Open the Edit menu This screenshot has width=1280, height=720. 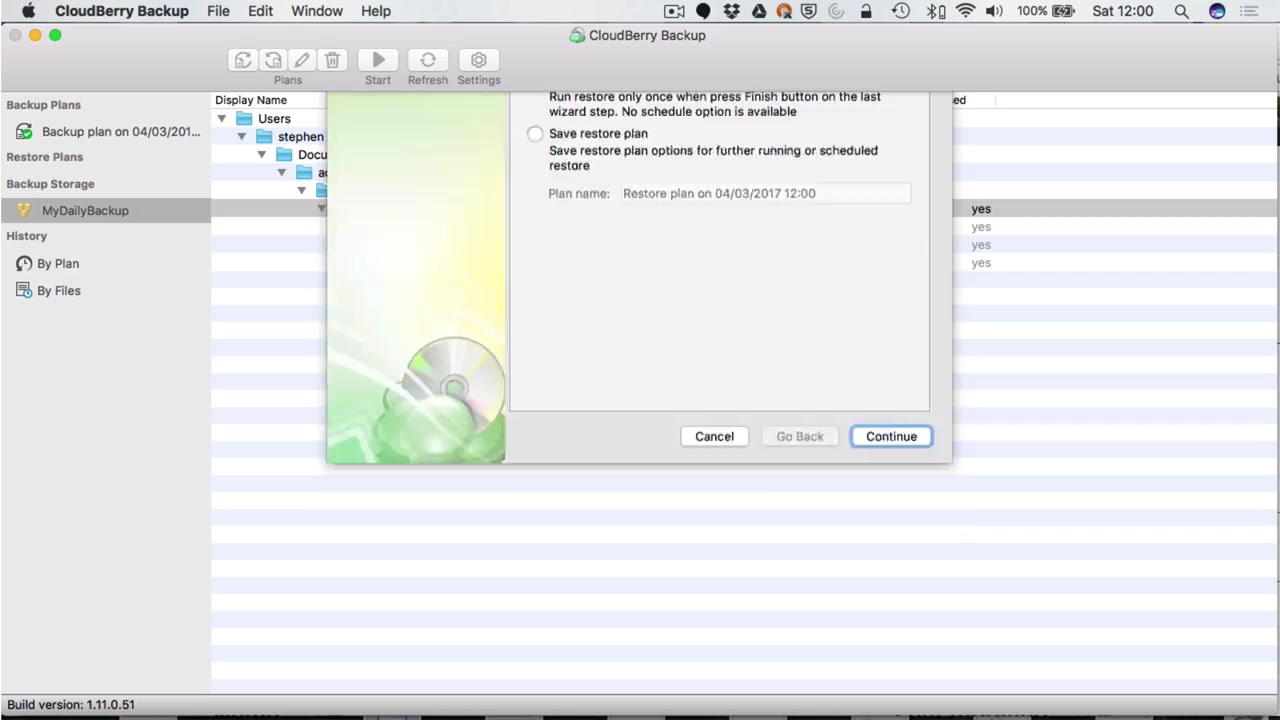pyautogui.click(x=261, y=11)
